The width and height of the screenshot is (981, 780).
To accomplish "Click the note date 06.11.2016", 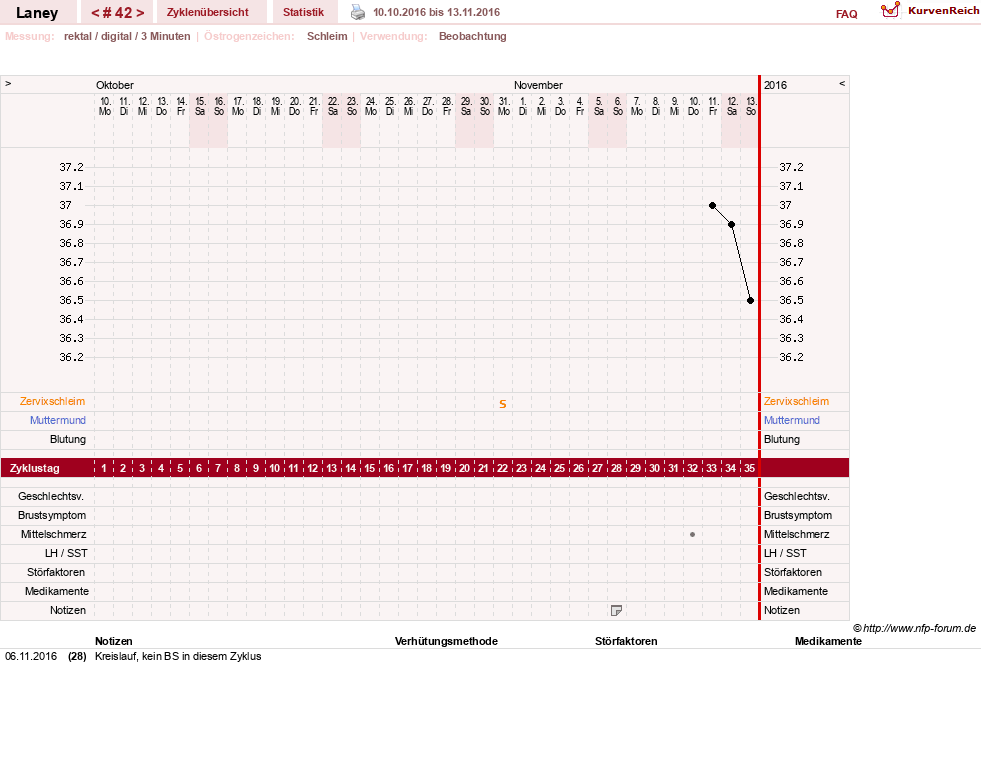I will click(x=31, y=656).
